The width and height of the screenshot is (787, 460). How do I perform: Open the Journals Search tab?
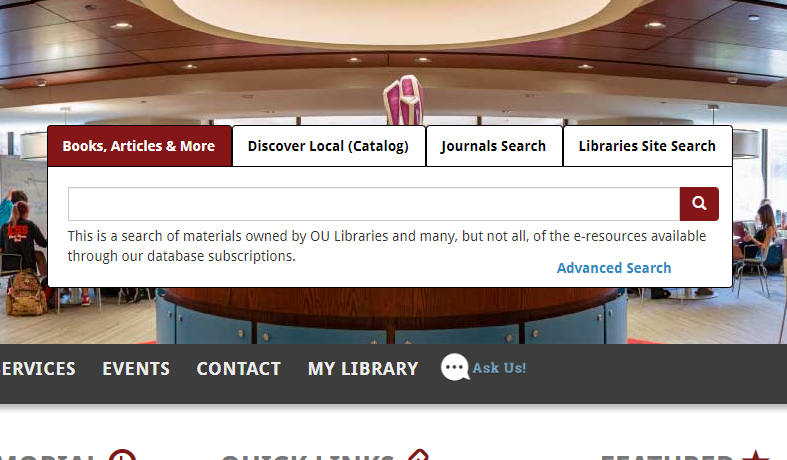pos(494,146)
